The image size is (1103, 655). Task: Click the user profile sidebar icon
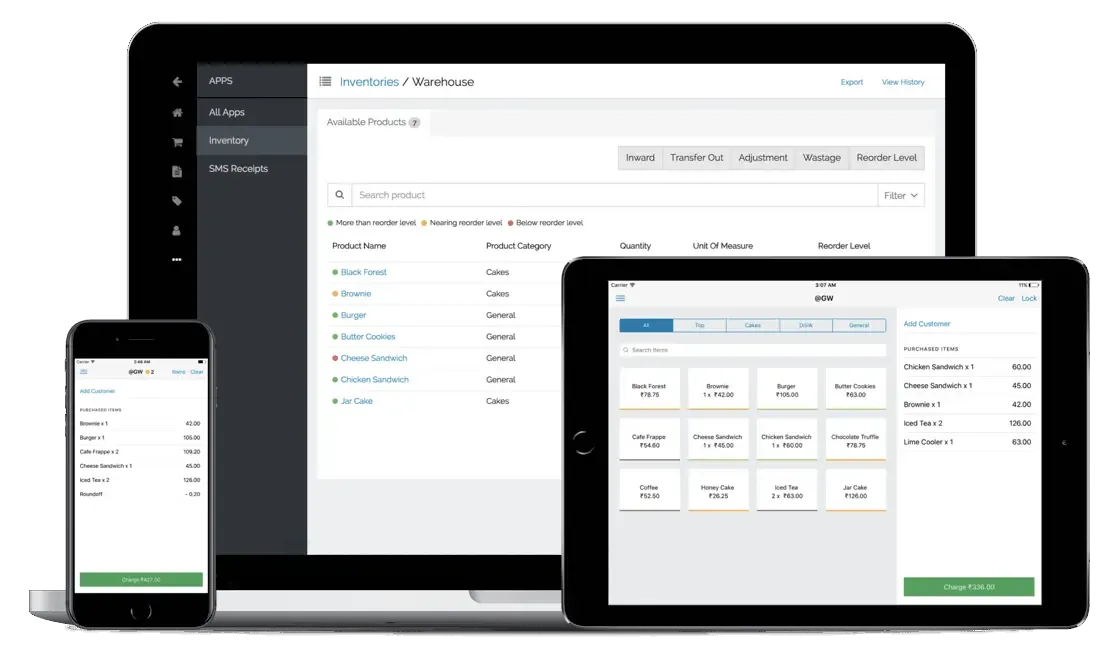click(177, 230)
